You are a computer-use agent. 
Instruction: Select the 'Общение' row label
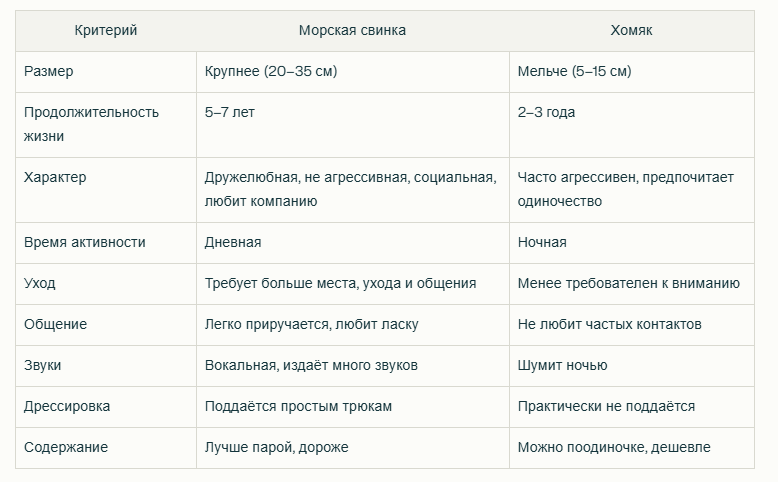tap(106, 325)
